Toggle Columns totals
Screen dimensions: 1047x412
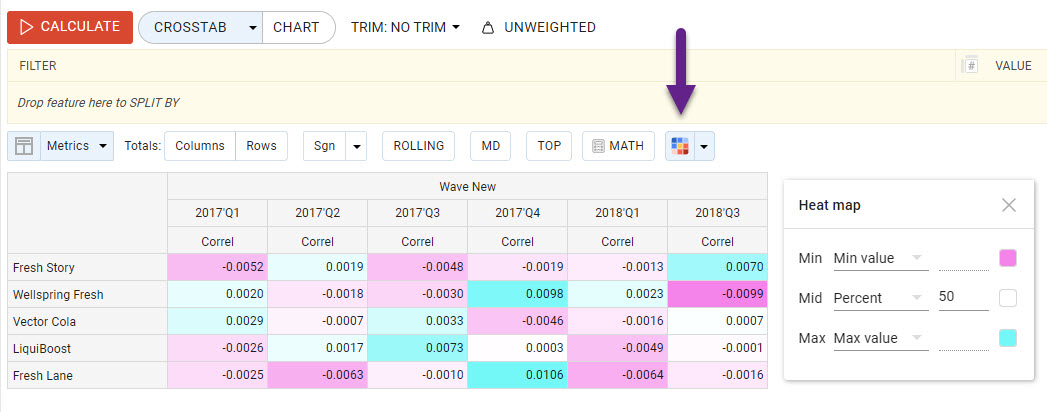point(200,146)
